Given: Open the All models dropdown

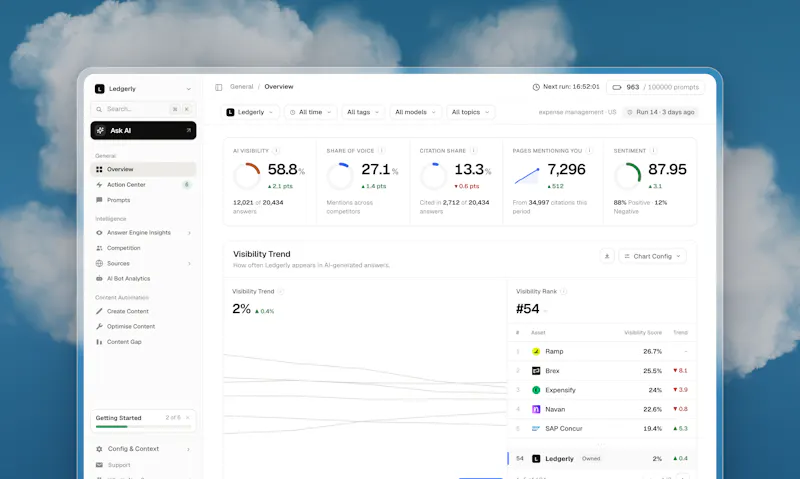Looking at the screenshot, I should 415,112.
